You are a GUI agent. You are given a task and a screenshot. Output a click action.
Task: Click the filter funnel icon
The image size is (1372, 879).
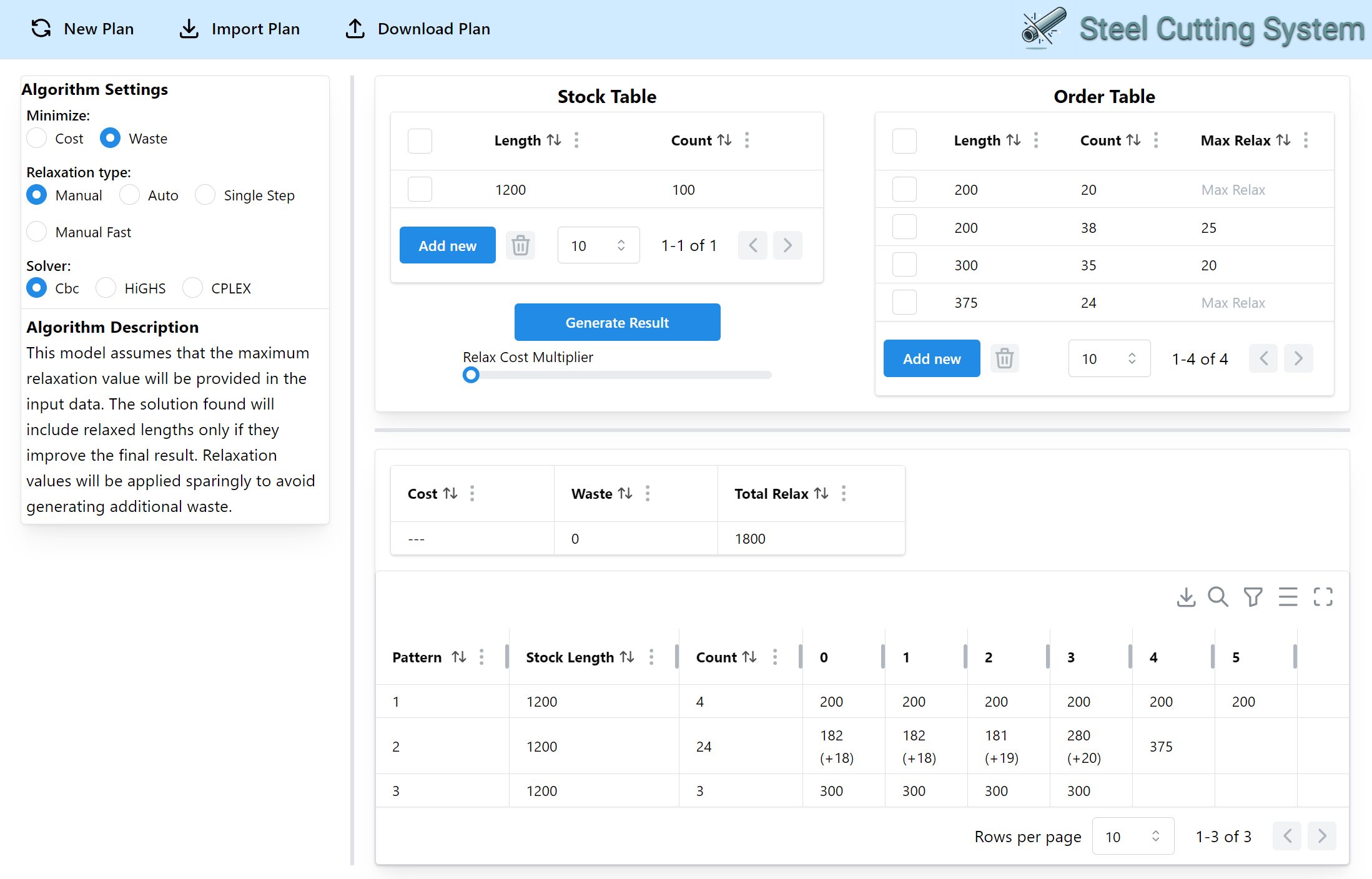tap(1253, 597)
